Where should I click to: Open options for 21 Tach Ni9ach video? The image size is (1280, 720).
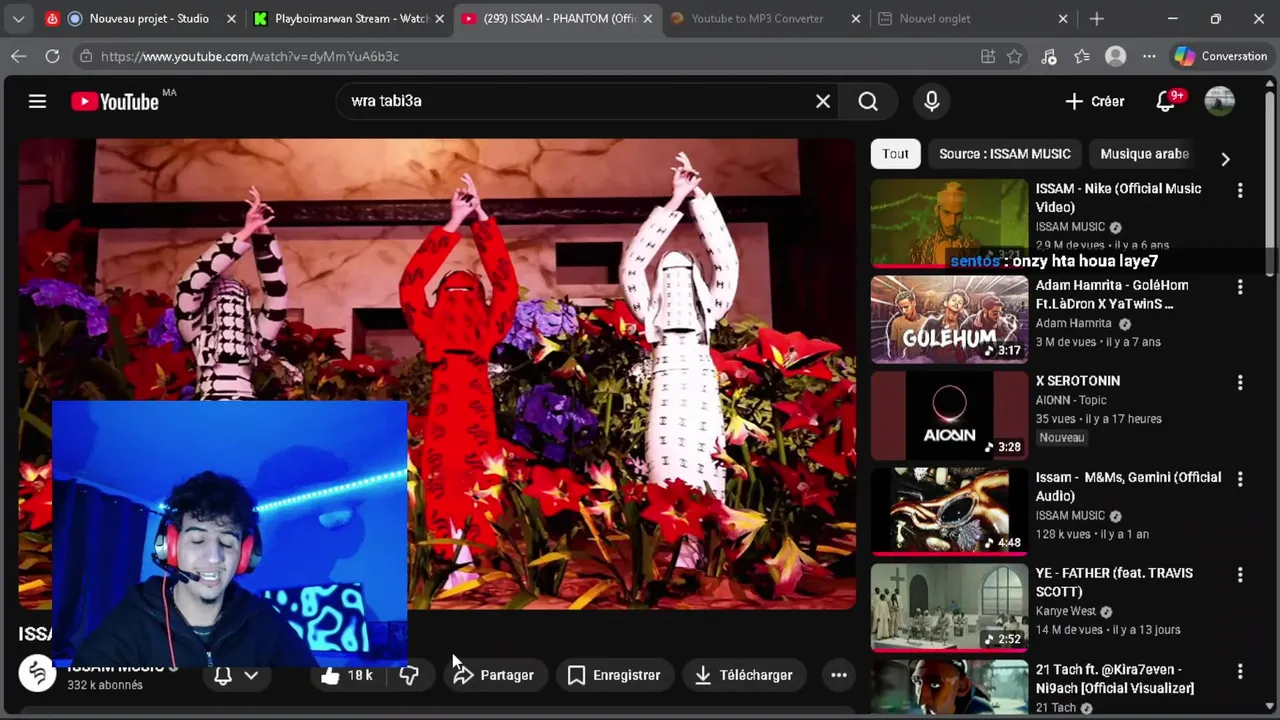coord(1240,671)
